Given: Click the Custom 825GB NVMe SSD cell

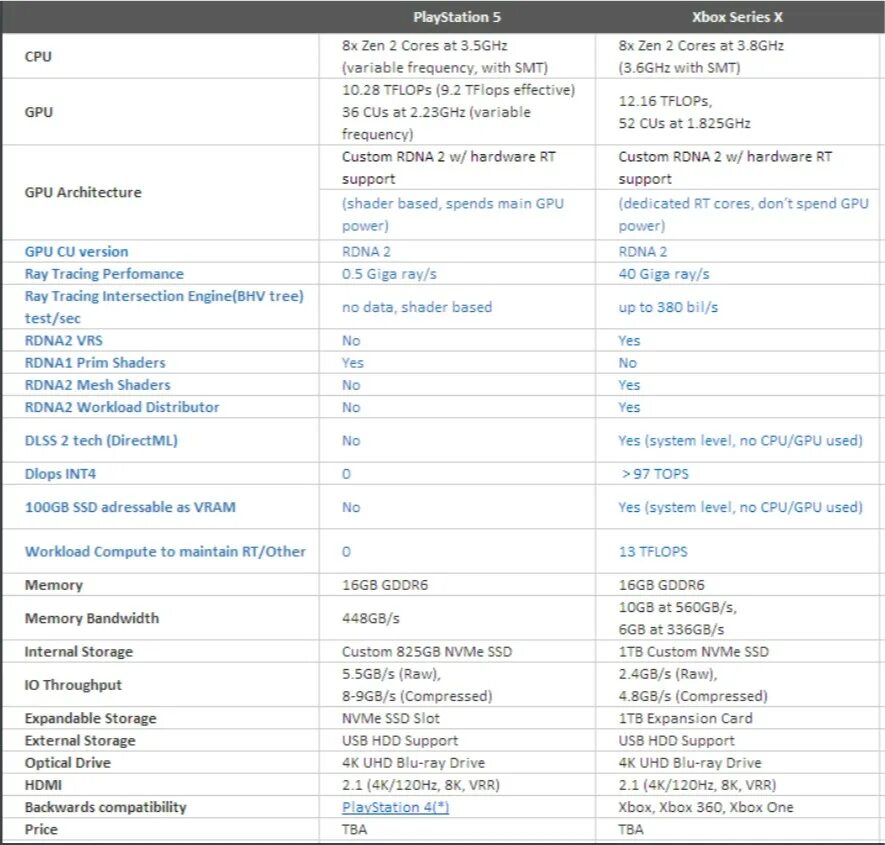Looking at the screenshot, I should pos(427,651).
